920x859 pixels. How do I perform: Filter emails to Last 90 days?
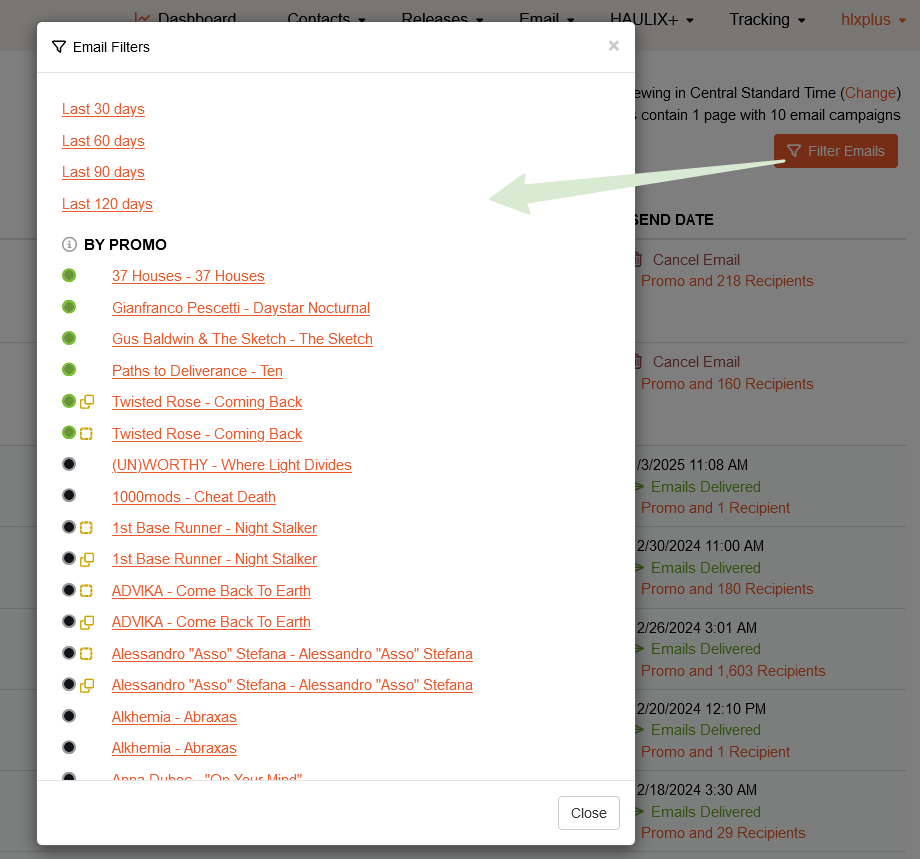pos(103,172)
